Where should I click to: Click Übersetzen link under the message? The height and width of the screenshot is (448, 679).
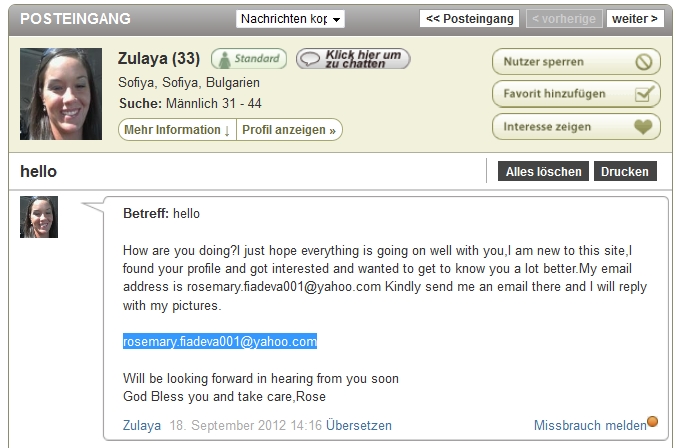(359, 425)
